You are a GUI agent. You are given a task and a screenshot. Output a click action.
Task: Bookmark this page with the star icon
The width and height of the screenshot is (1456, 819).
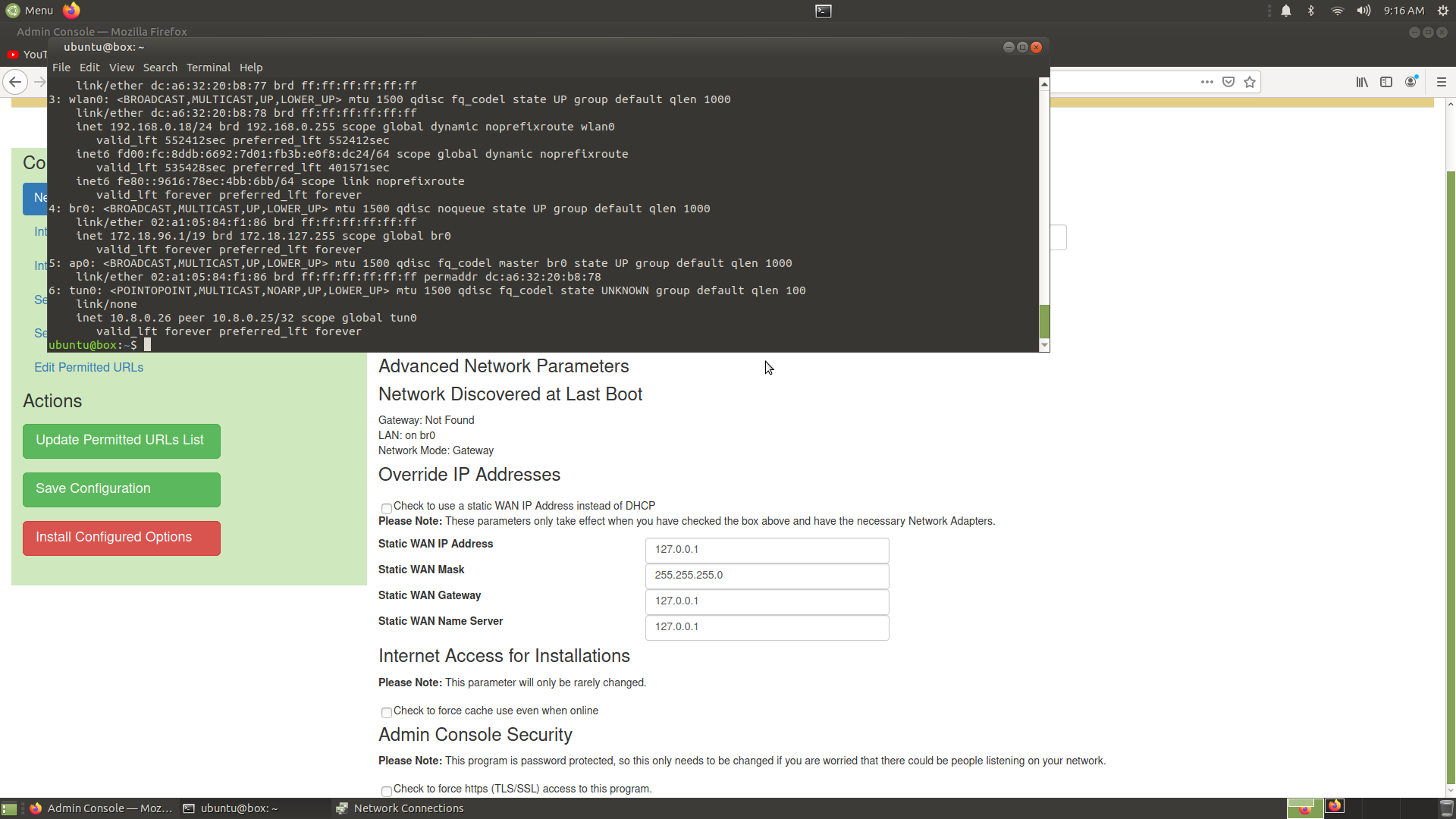click(x=1250, y=82)
